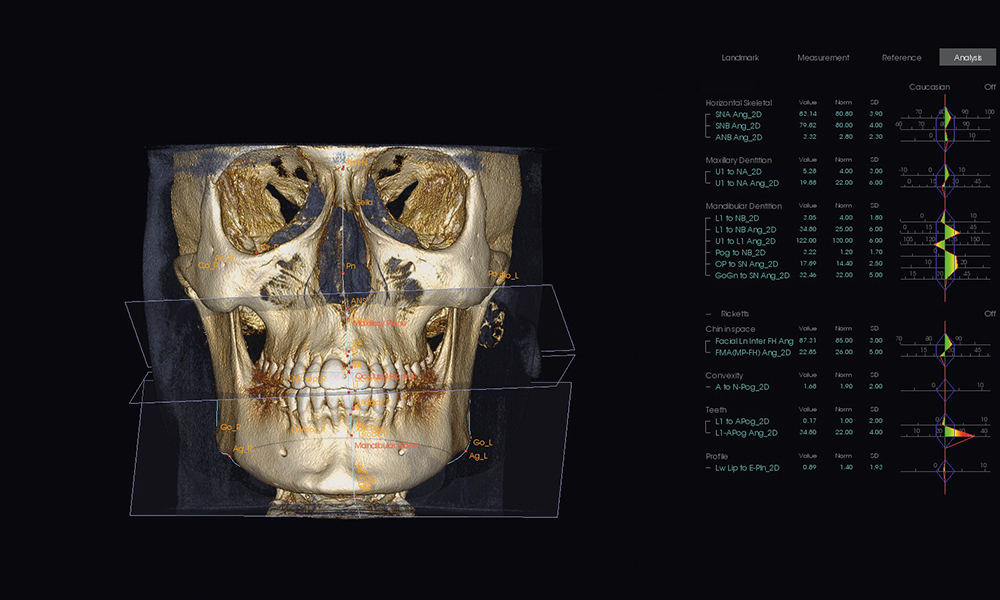Select the SNA Ang_2D measurement

(740, 114)
